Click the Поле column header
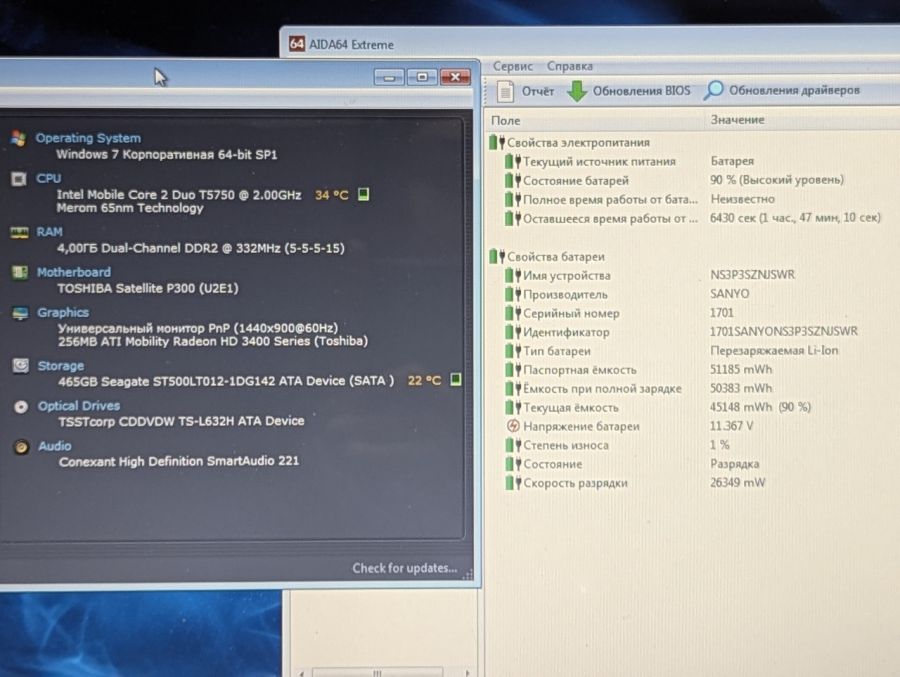This screenshot has width=900, height=677. (x=506, y=121)
